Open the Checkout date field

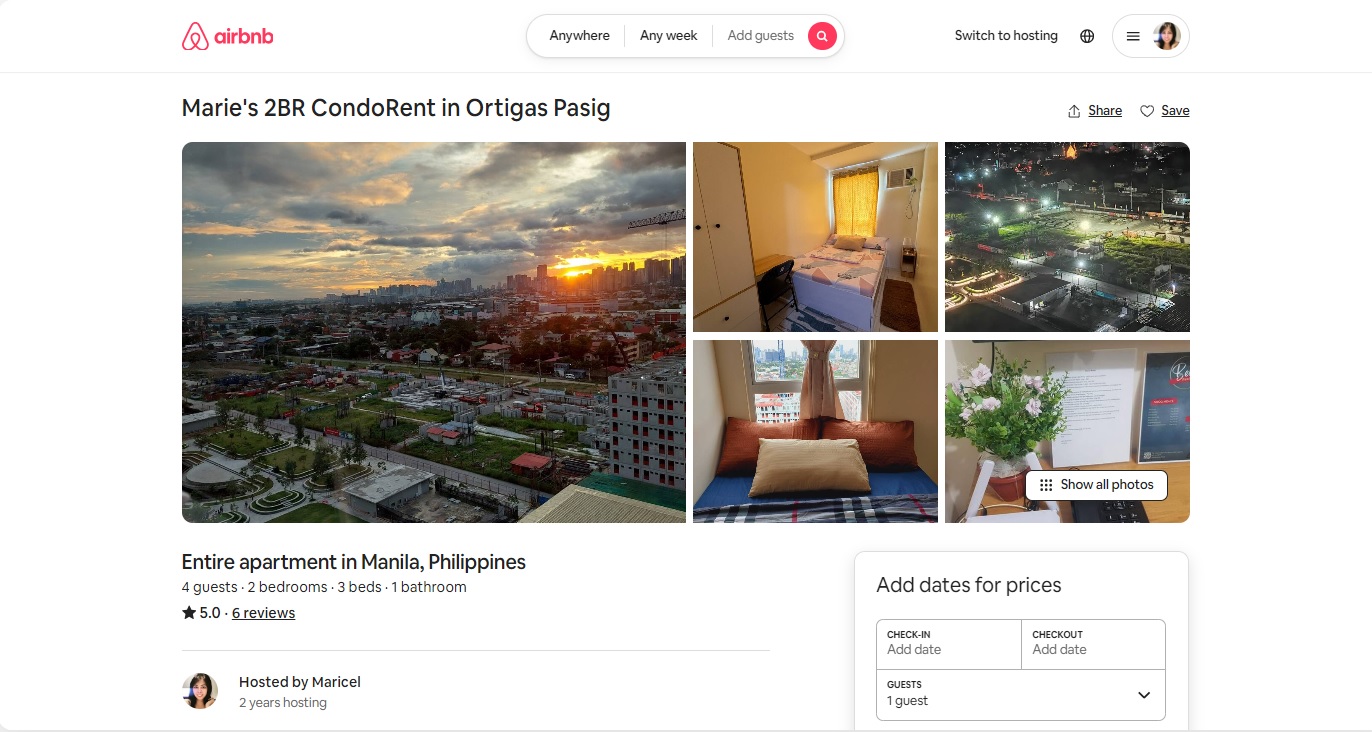1093,643
